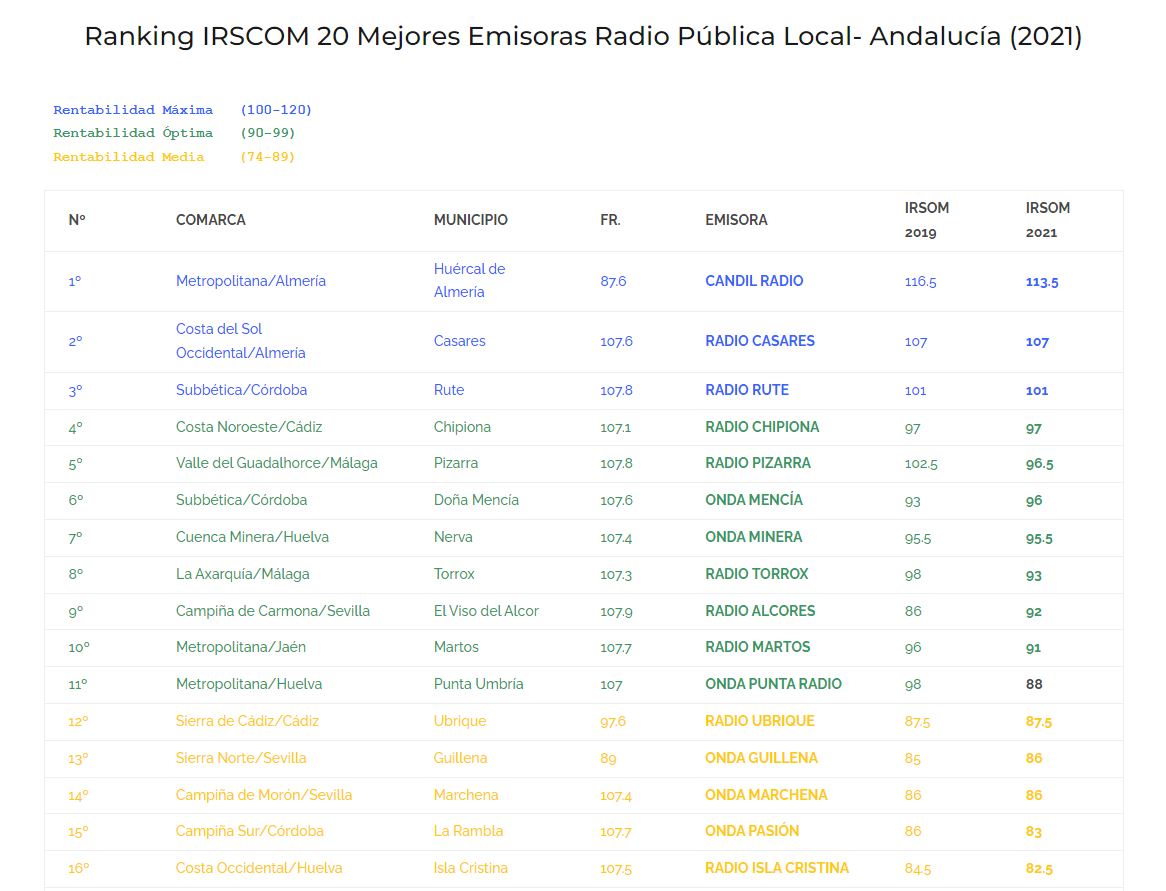
Task: Click the ONDA PASIÓN station name
Action: (751, 831)
